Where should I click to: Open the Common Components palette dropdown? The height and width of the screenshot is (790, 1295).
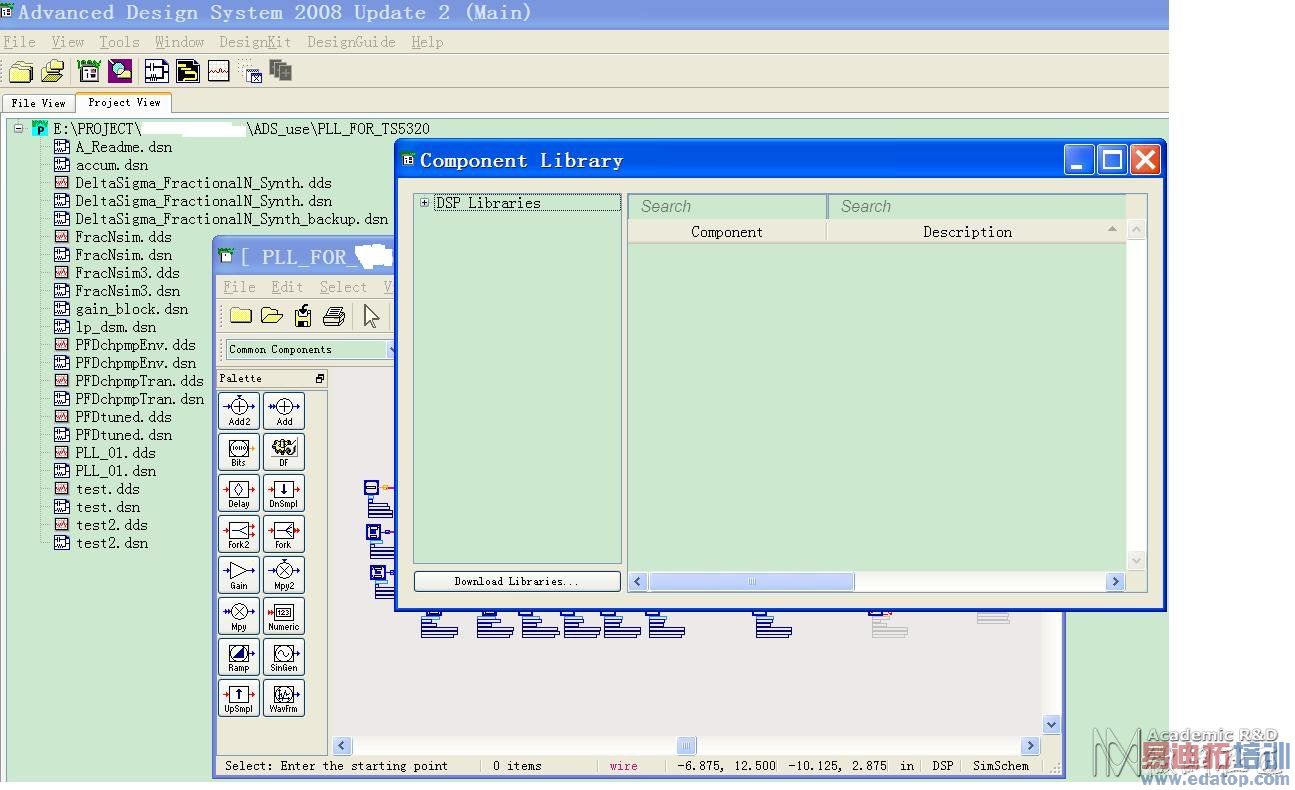click(x=308, y=349)
